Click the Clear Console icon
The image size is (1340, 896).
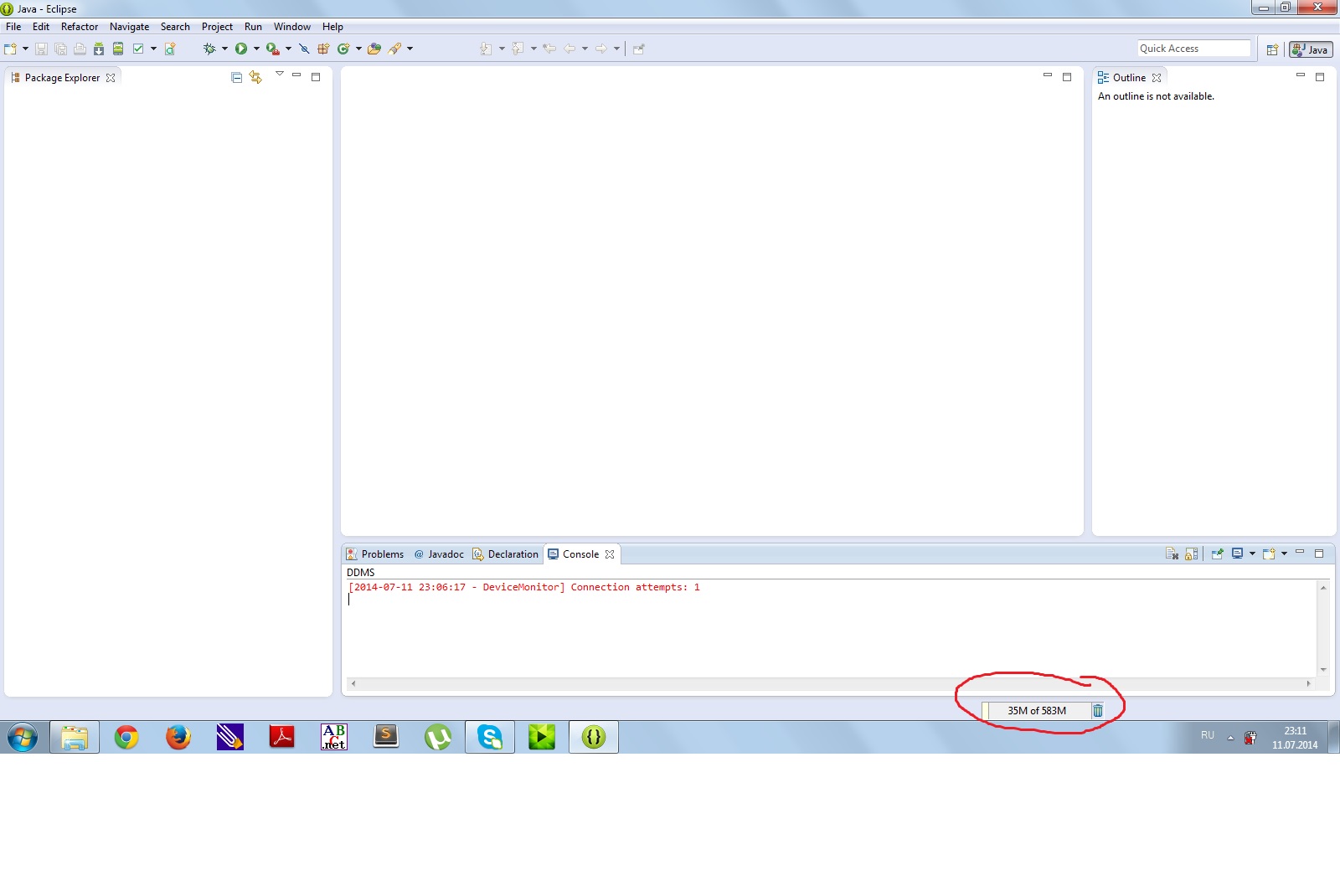tap(1172, 554)
